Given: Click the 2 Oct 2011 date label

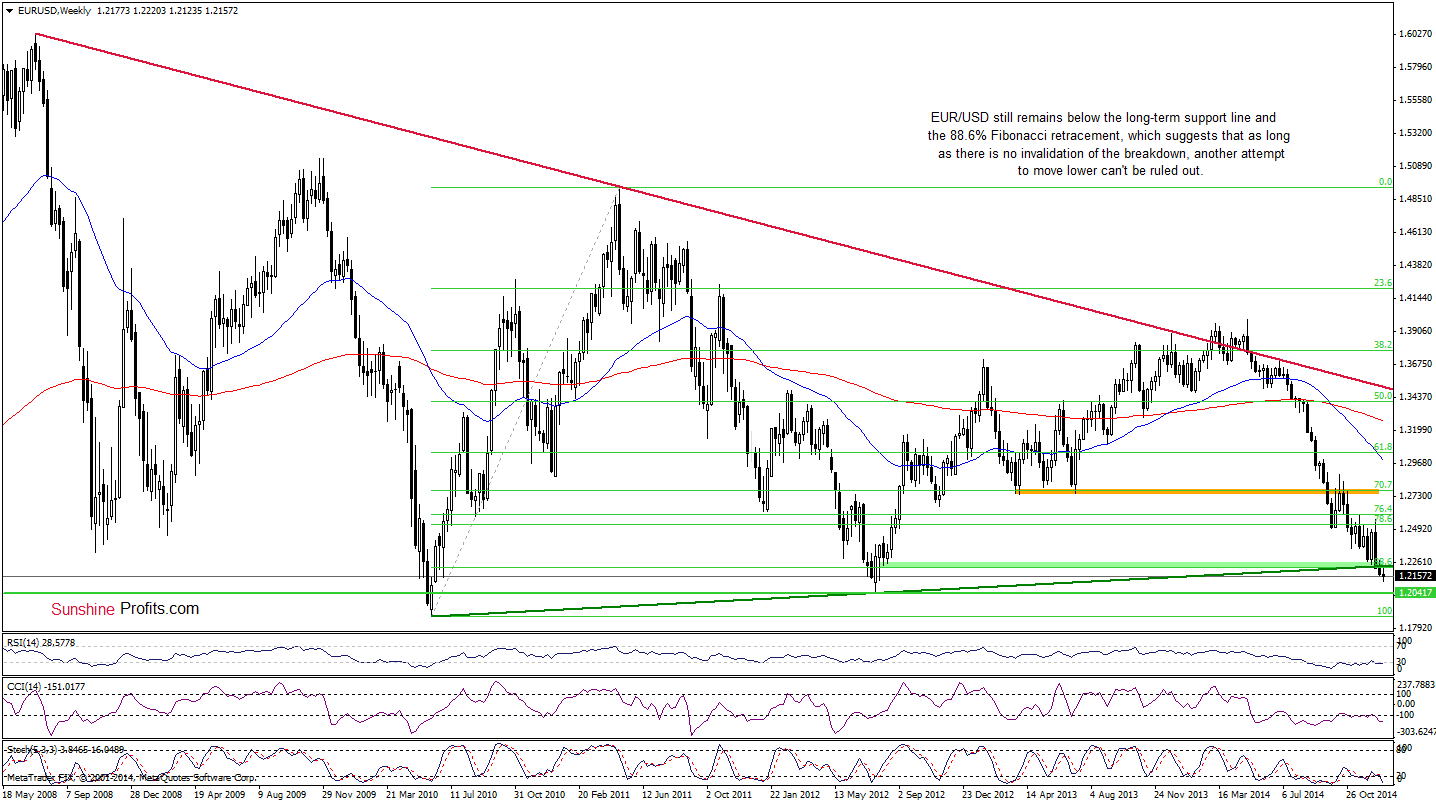Looking at the screenshot, I should click(x=727, y=794).
